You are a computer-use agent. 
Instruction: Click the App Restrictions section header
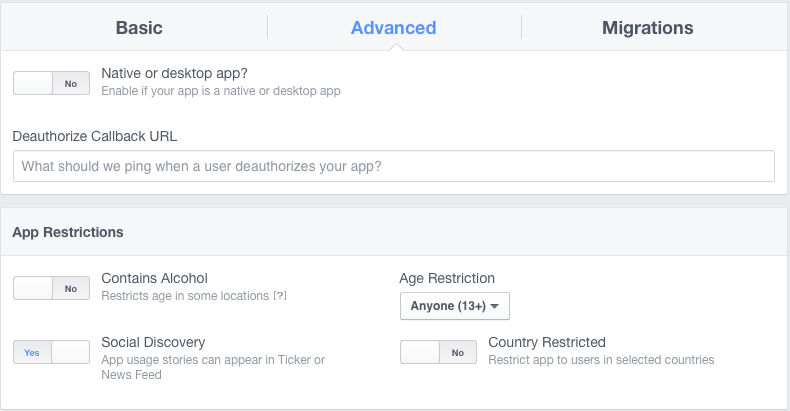[68, 232]
